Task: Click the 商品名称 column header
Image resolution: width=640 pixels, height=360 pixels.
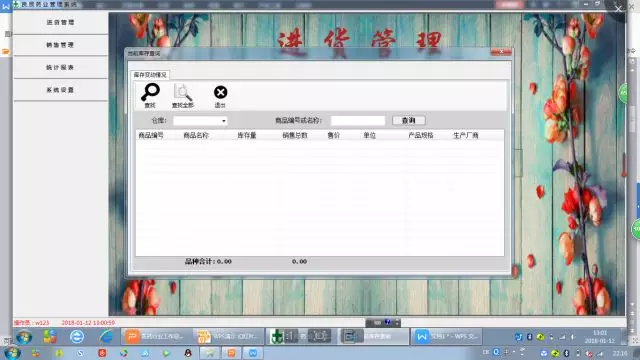Action: (196, 135)
